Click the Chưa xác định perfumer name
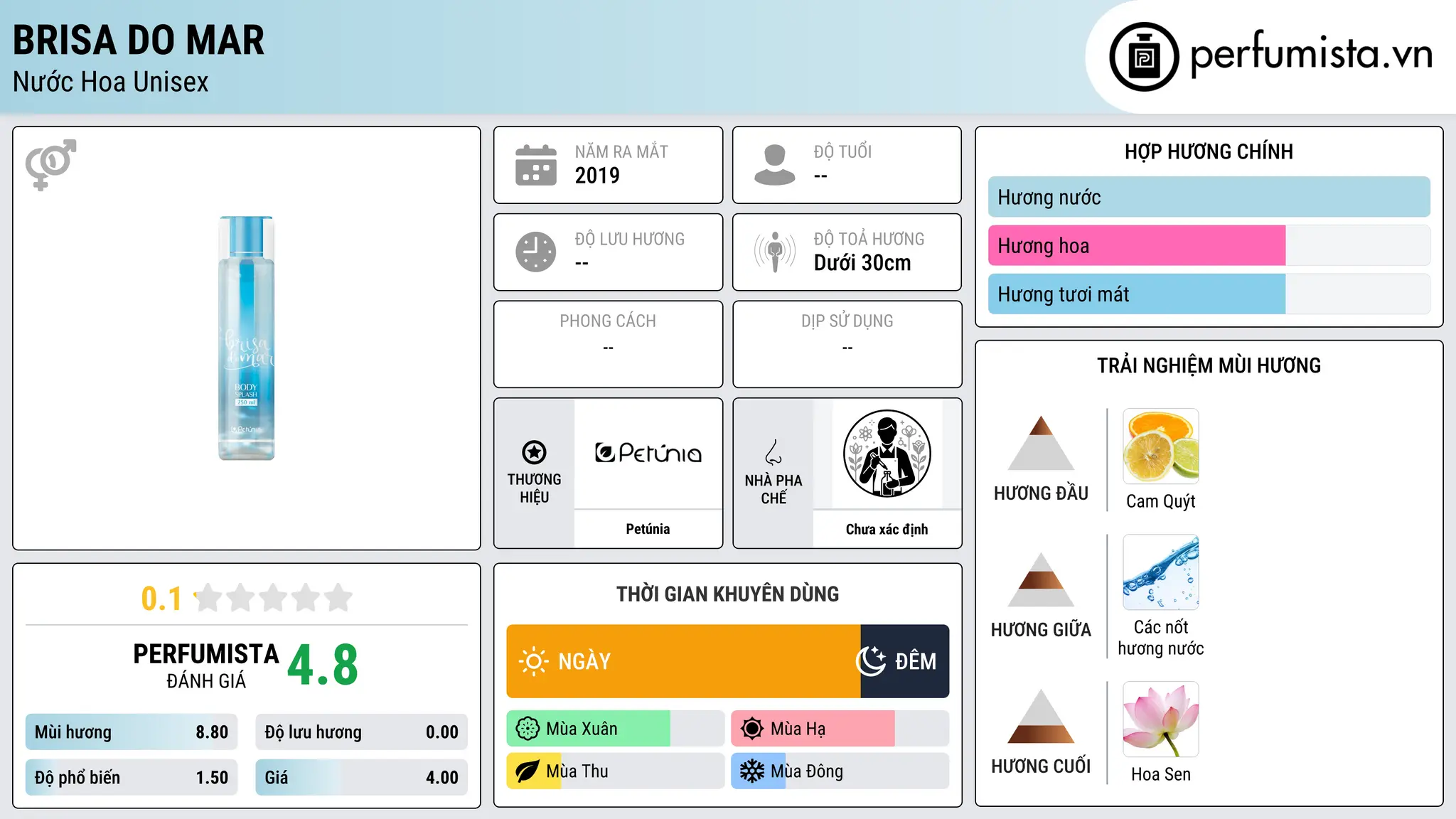 tap(887, 529)
